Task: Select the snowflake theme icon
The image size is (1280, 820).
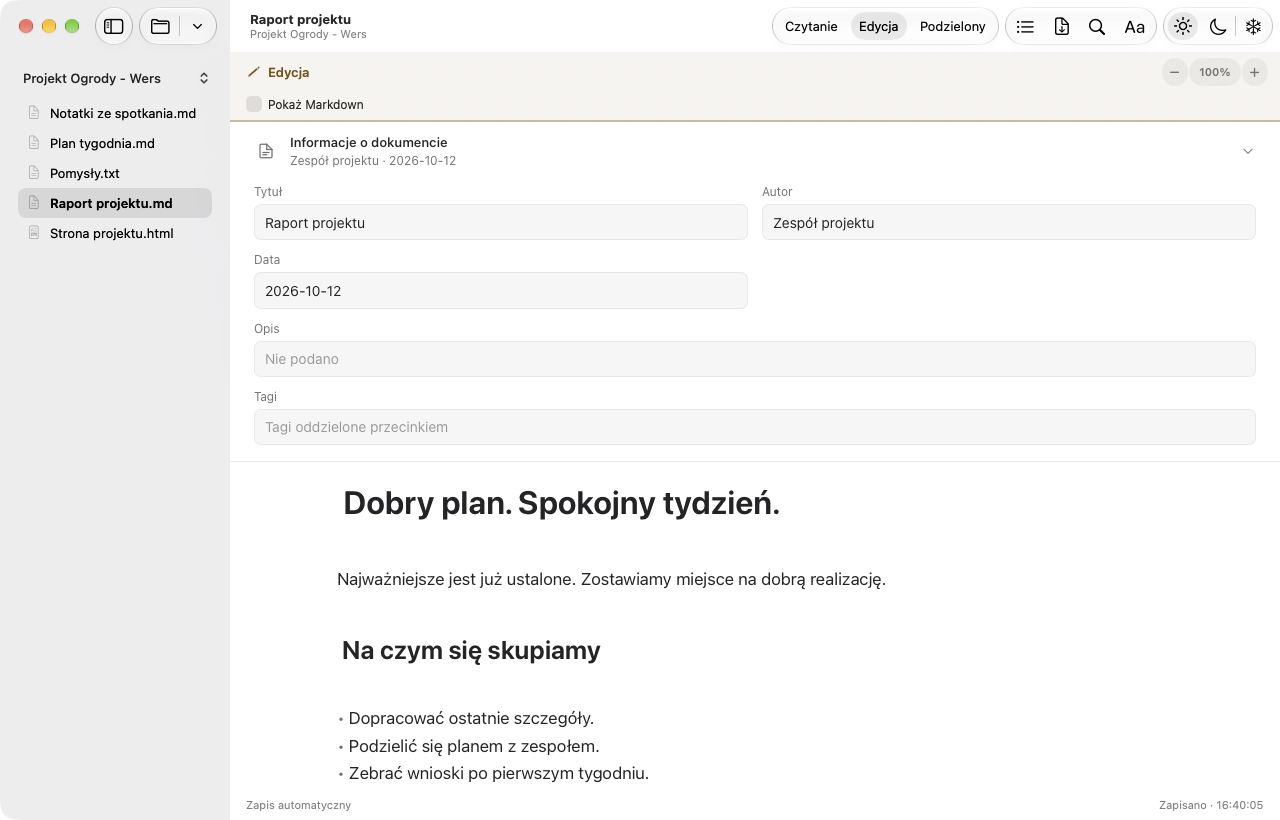Action: tap(1253, 27)
